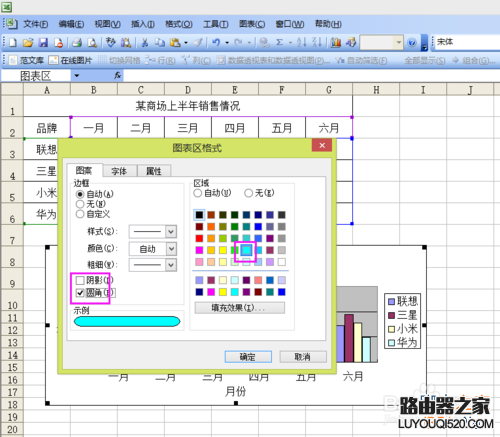Click the Undo arrow icon
Viewport: 500px width, 437px height.
[x=216, y=43]
